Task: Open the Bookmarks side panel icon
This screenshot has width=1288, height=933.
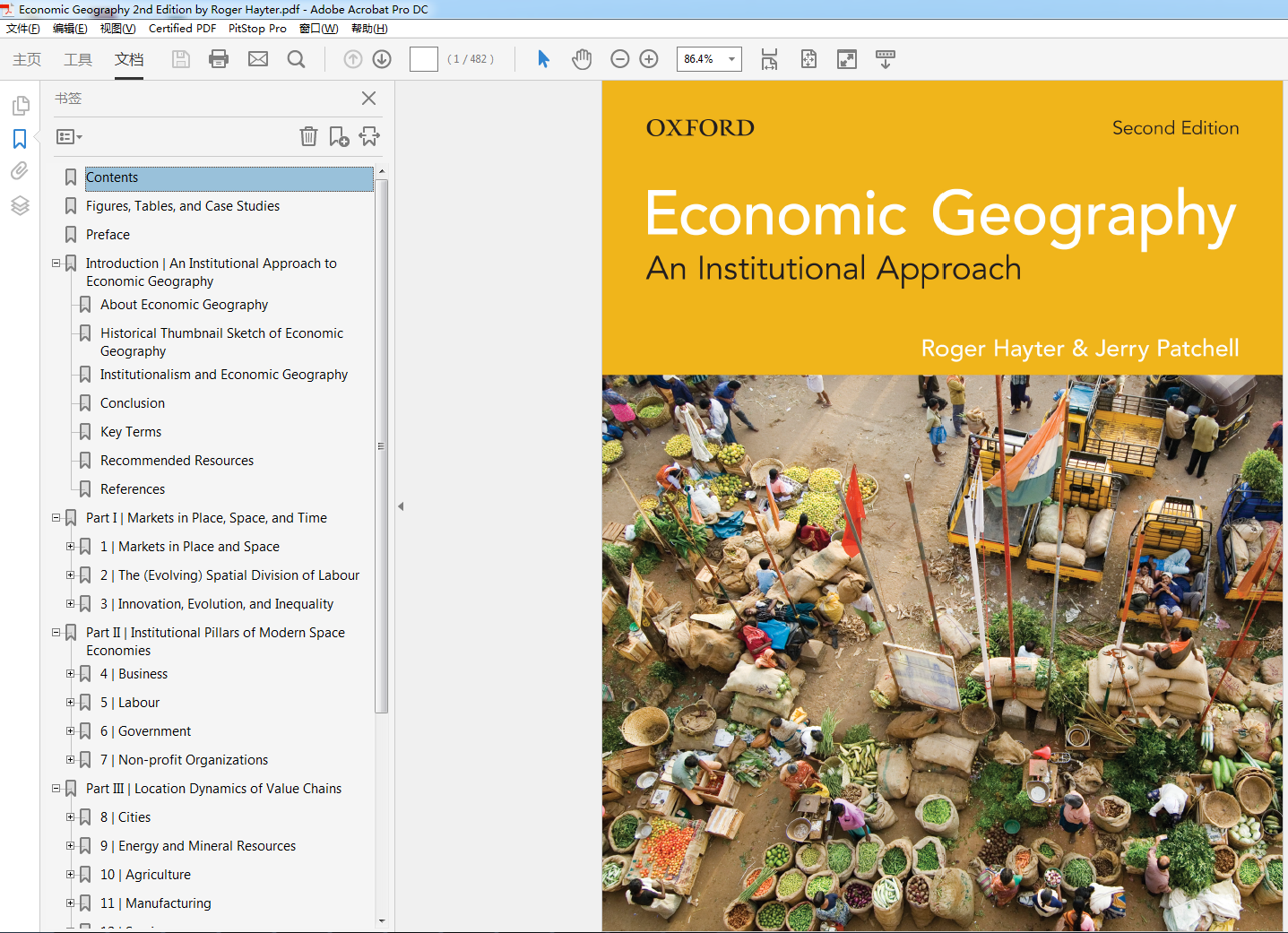Action: (x=20, y=139)
